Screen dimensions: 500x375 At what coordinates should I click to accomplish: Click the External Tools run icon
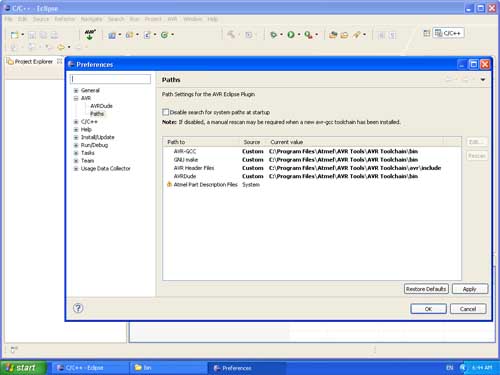(x=308, y=35)
